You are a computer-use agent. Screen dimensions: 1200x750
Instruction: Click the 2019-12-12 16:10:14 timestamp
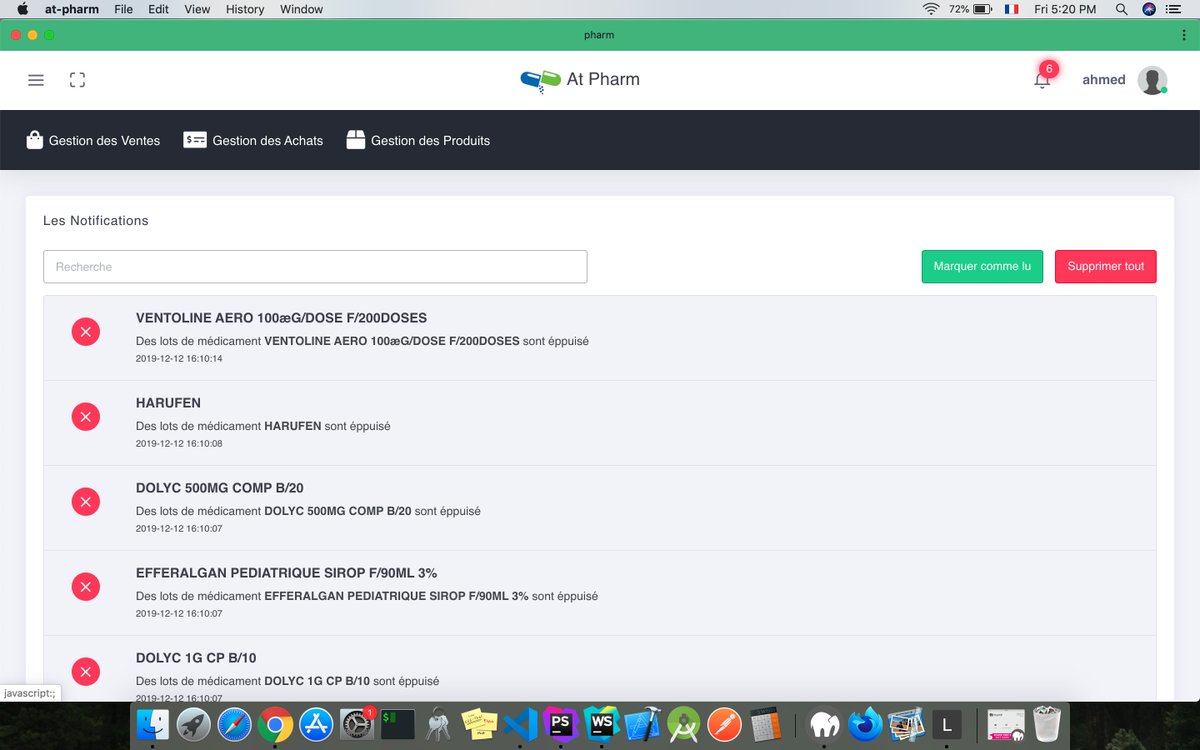(179, 358)
